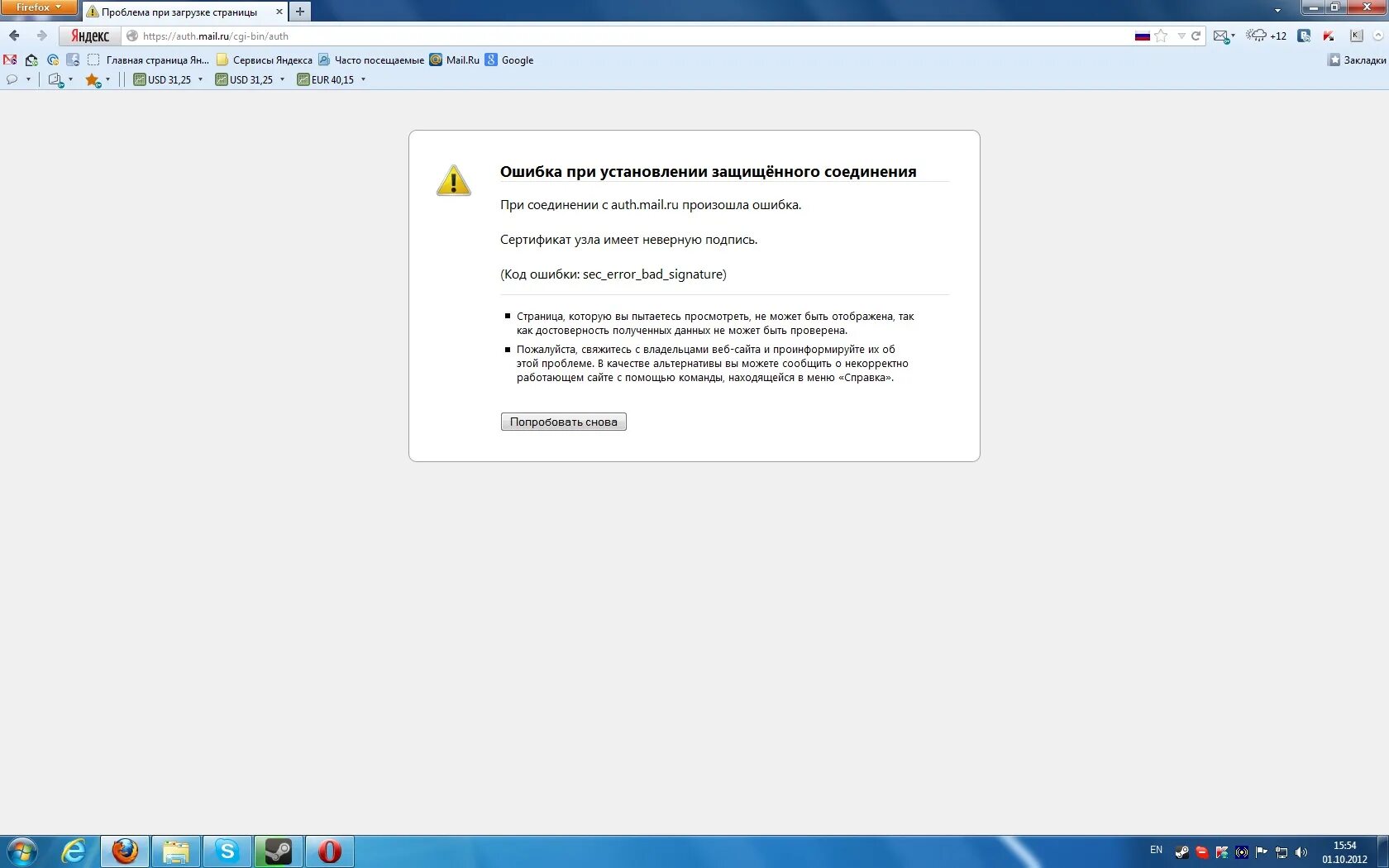
Task: Click the weather +12 widget
Action: pyautogui.click(x=1267, y=36)
